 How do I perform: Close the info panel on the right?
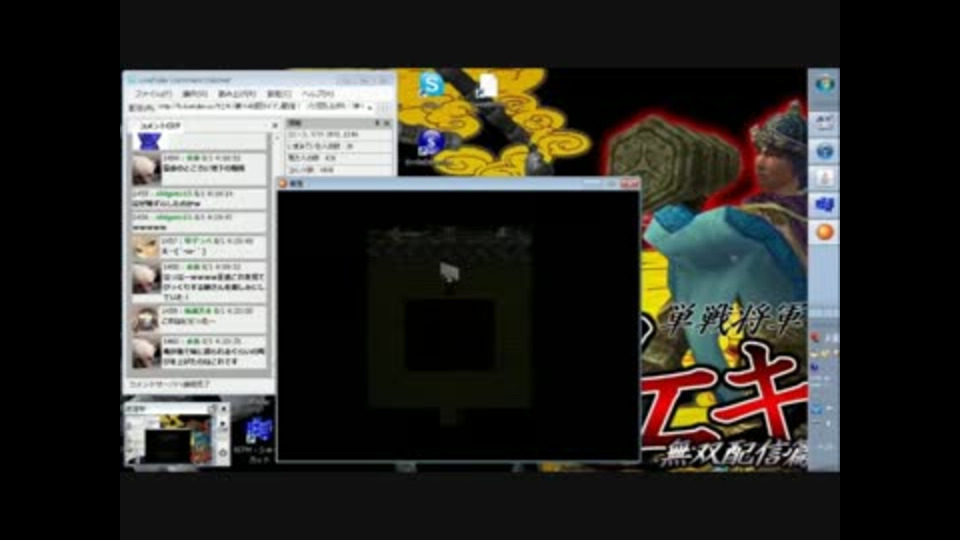(x=387, y=123)
